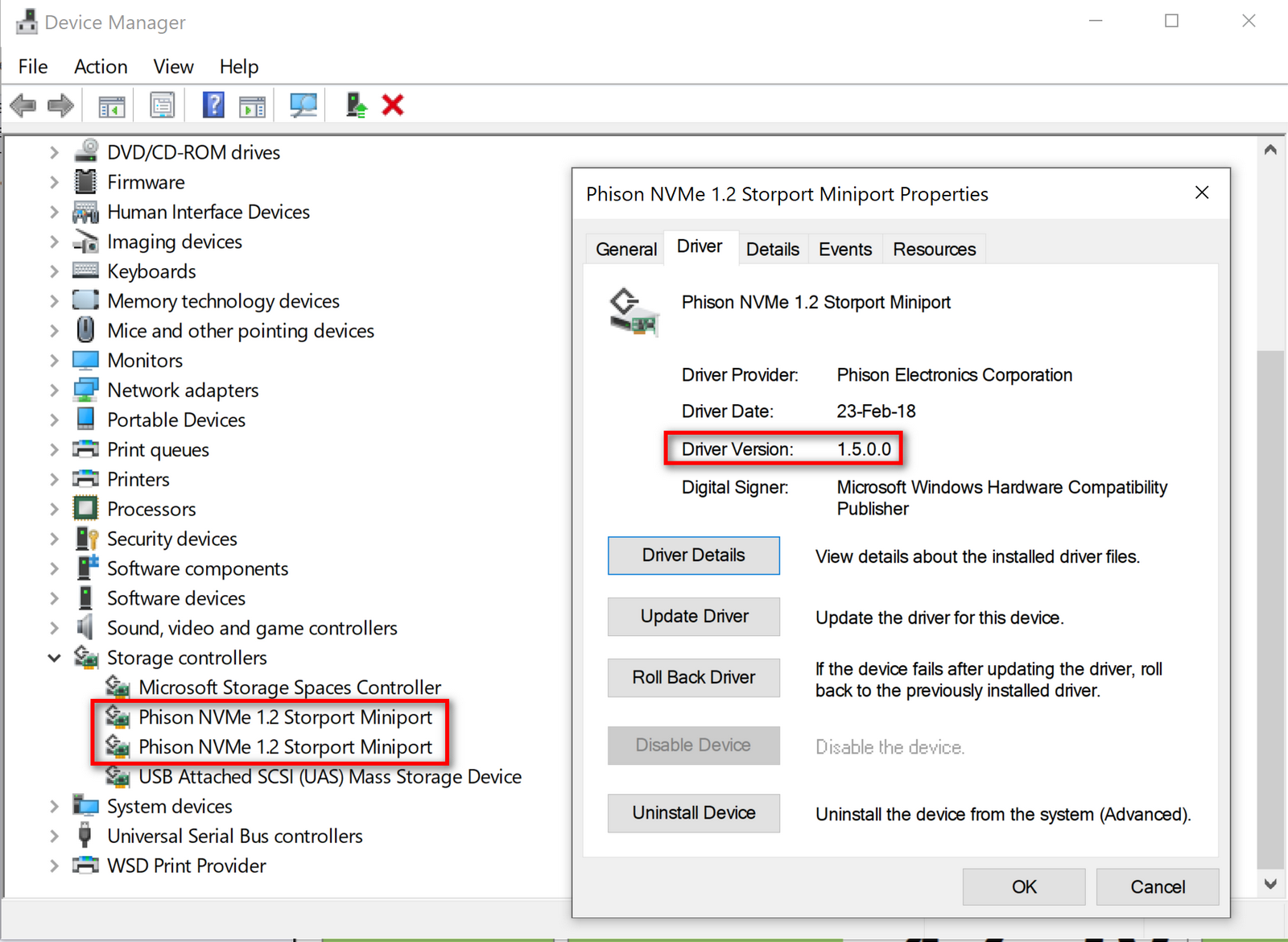
Task: Expand the WSD Print Provider node
Action: point(54,866)
